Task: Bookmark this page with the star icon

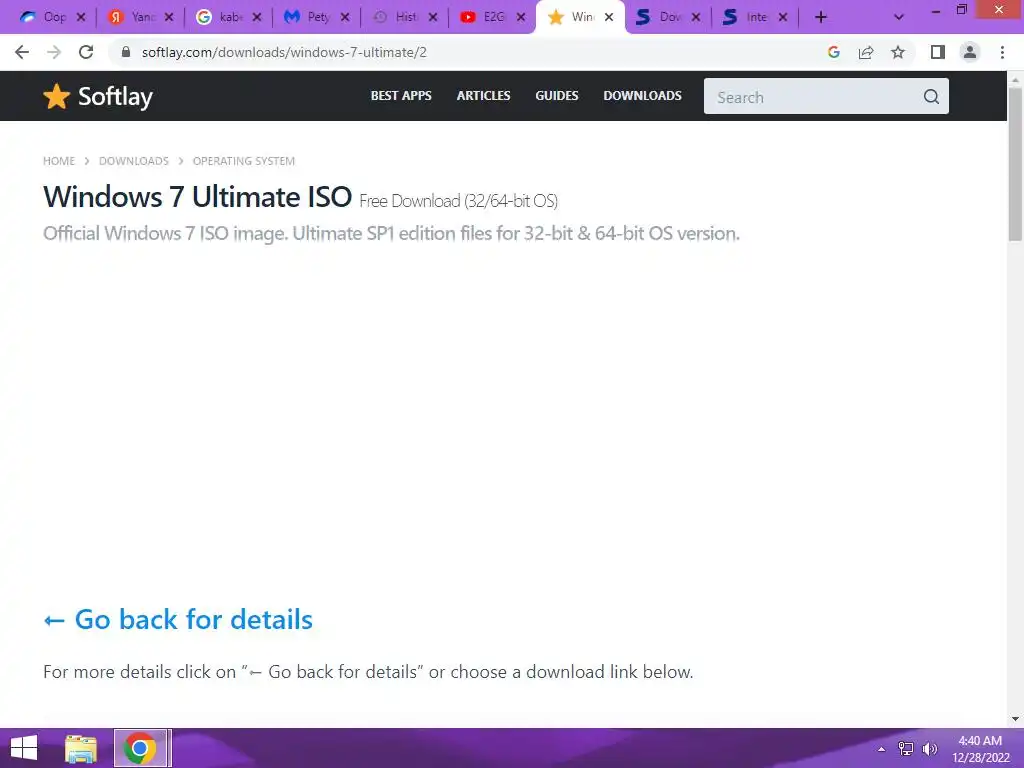Action: (898, 52)
